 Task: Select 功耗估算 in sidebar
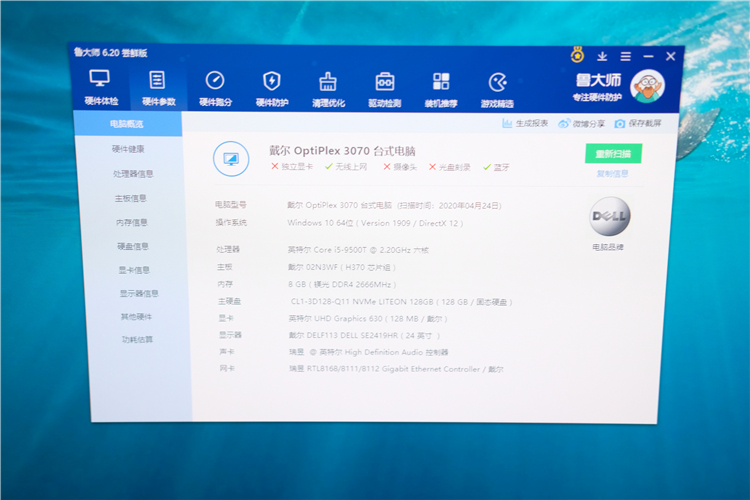click(x=137, y=339)
